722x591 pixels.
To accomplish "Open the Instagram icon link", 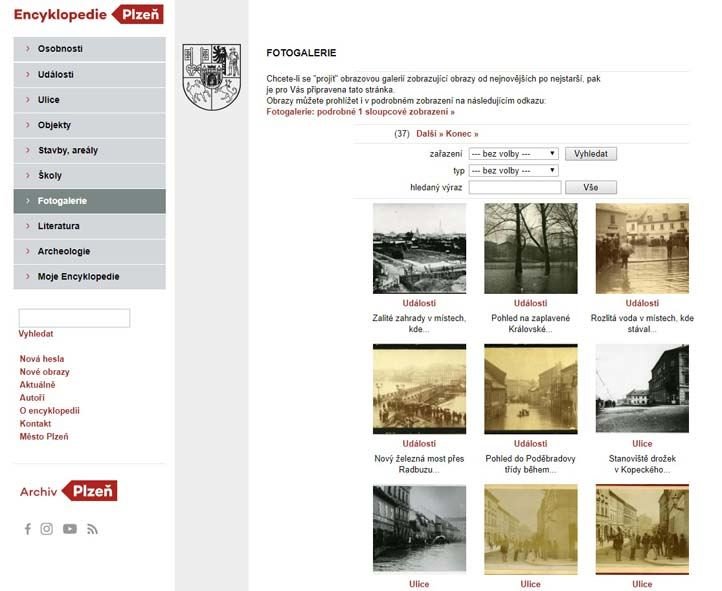I will pyautogui.click(x=47, y=529).
